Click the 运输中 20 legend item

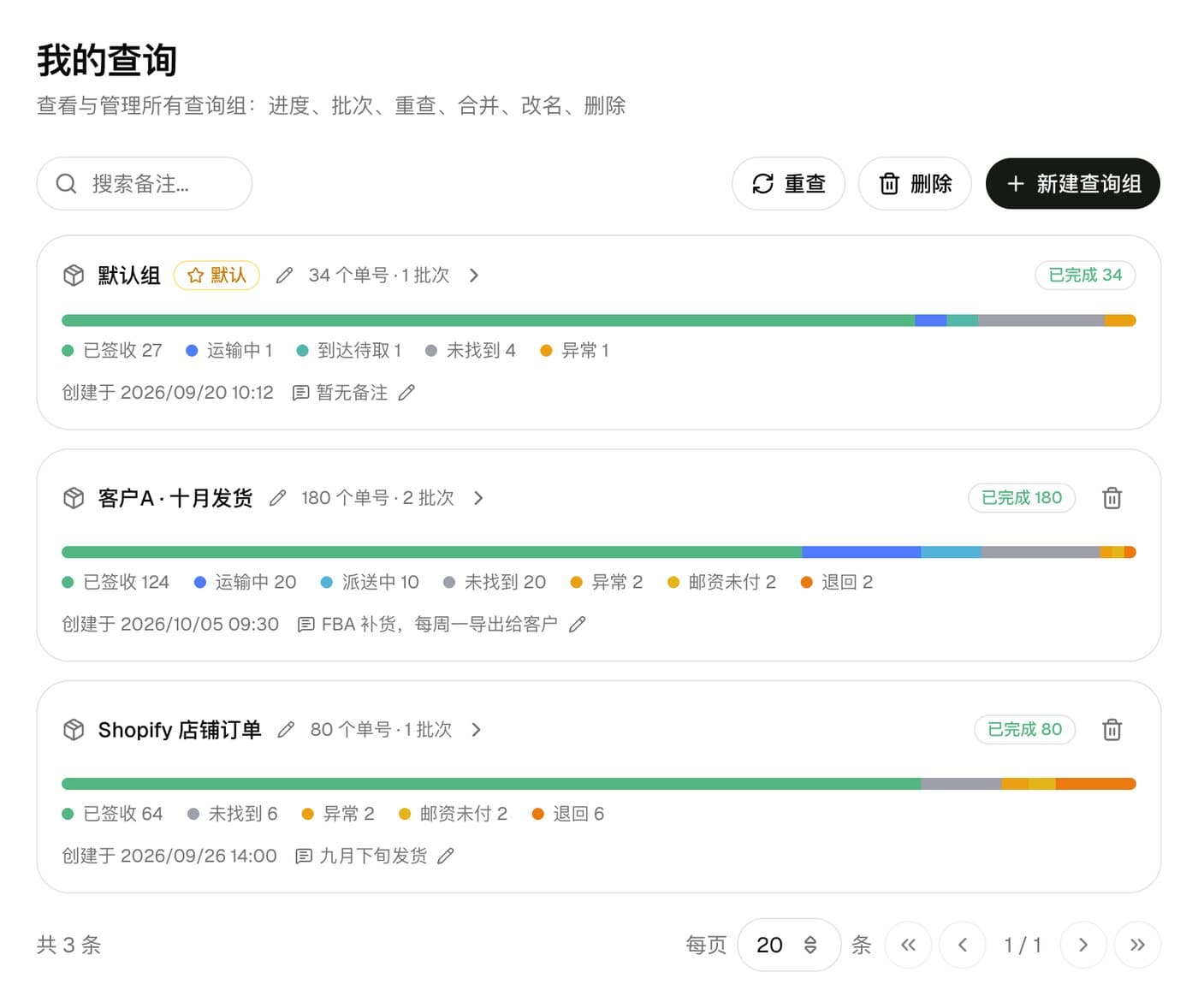[246, 583]
